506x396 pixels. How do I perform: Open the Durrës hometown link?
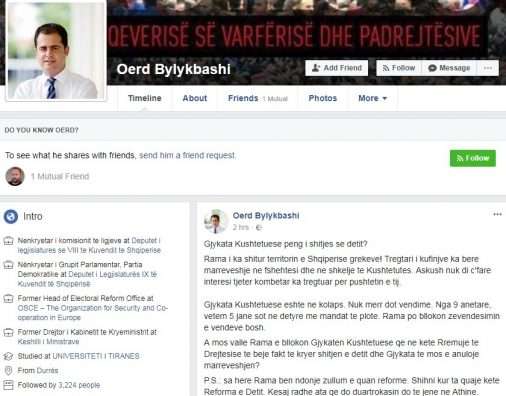[47, 370]
